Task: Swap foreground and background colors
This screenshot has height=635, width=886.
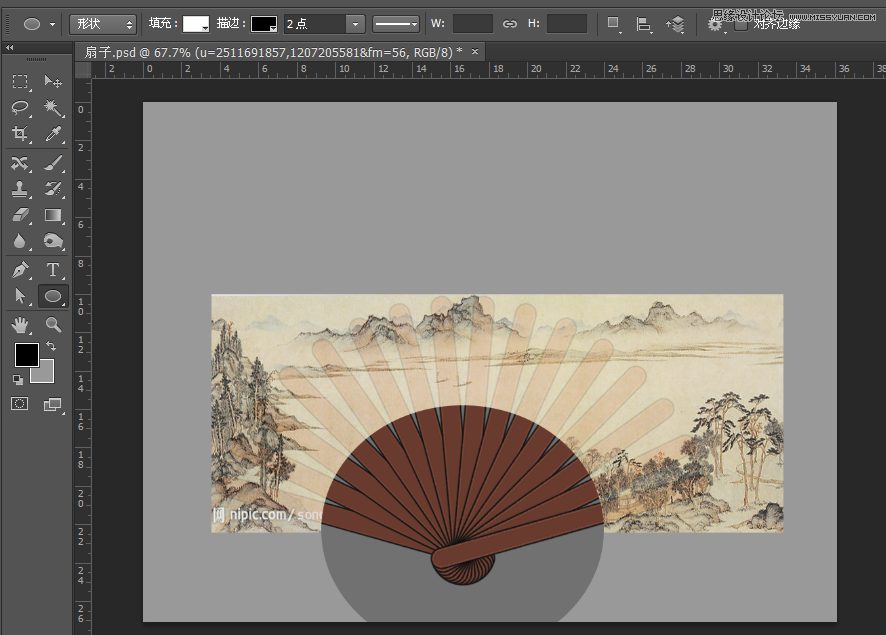Action: point(50,346)
